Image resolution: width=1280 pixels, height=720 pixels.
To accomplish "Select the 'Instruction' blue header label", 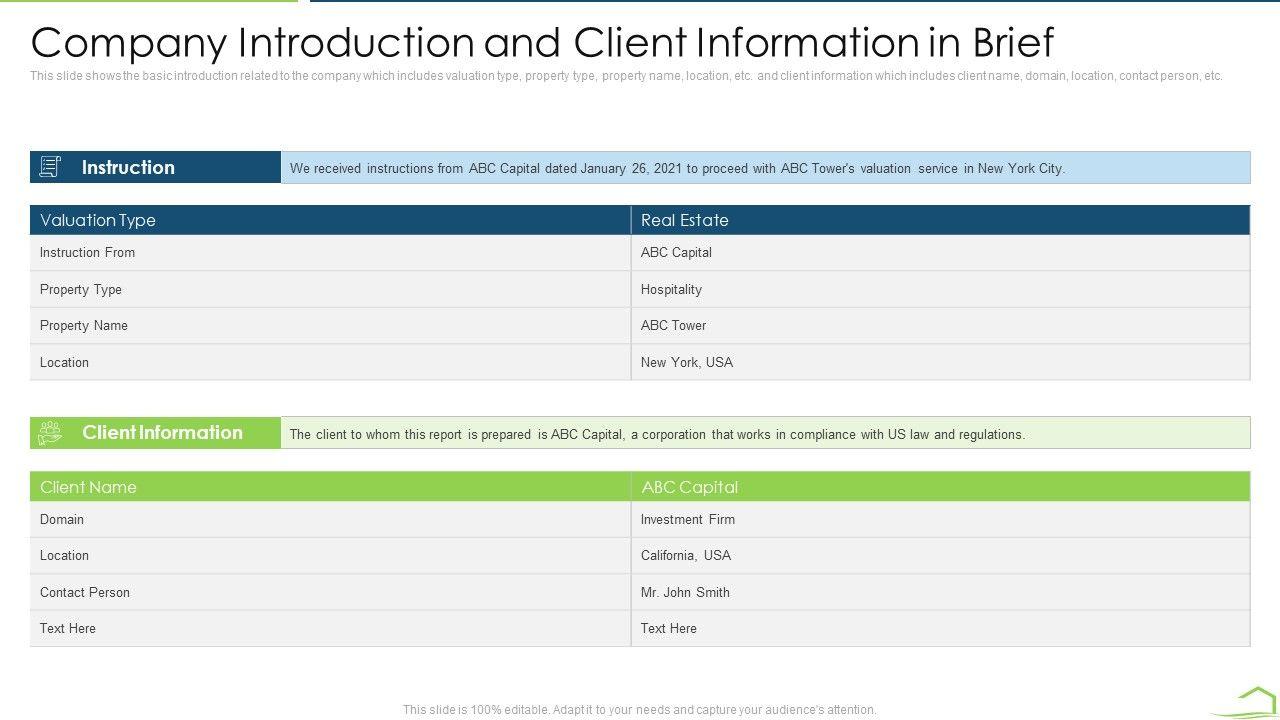I will 128,168.
